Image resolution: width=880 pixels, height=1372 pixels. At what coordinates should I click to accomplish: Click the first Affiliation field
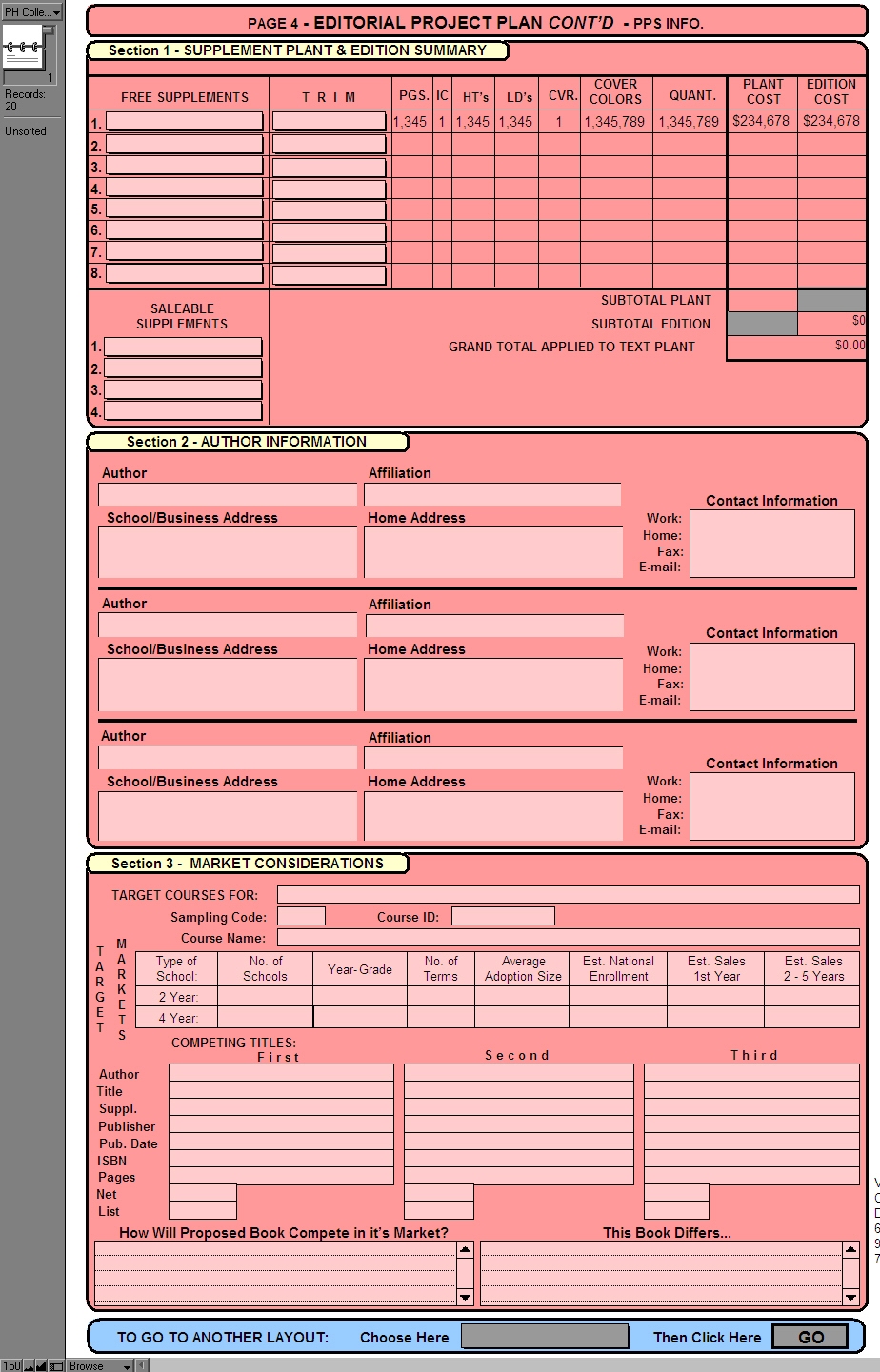tap(492, 494)
